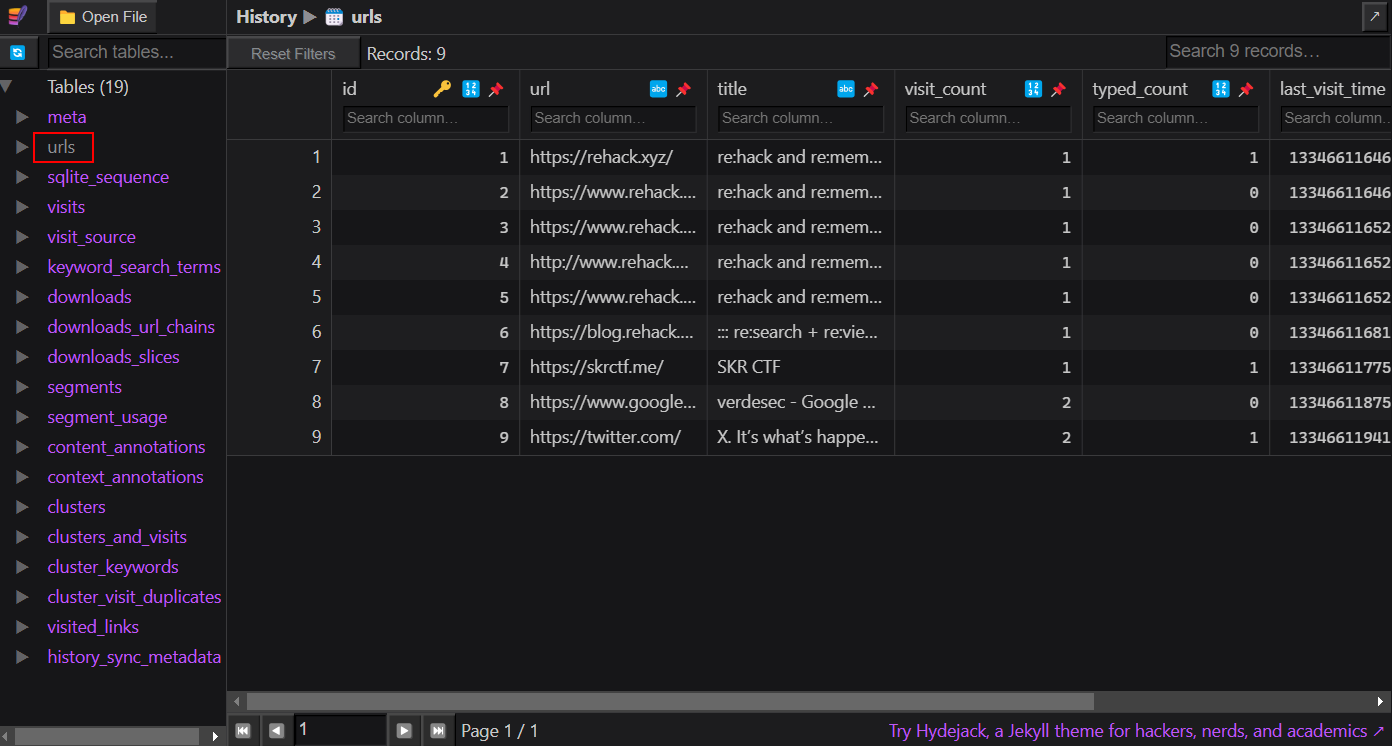The width and height of the screenshot is (1392, 746).
Task: Toggle the pin on the title column
Action: click(x=871, y=90)
